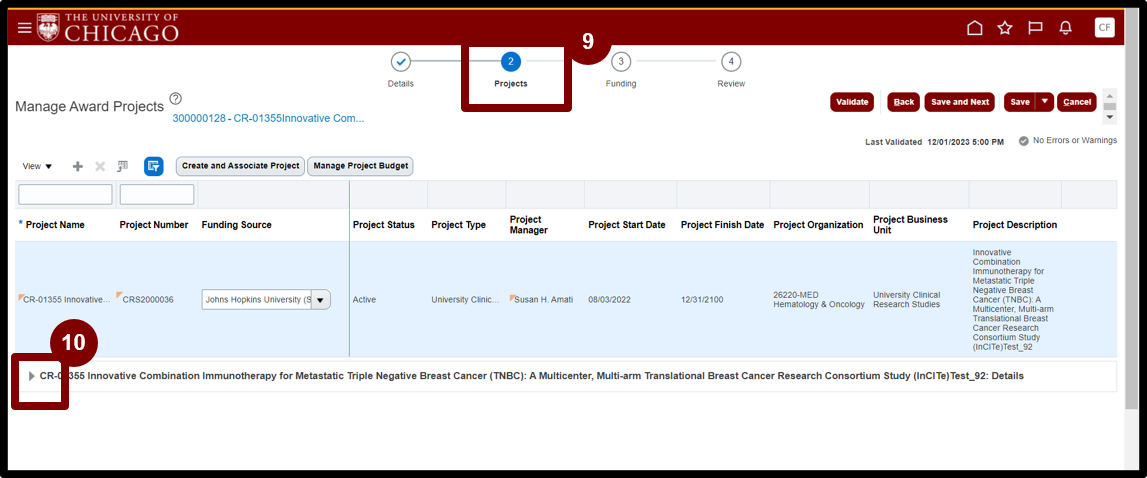This screenshot has width=1147, height=478.
Task: Go to the Home icon
Action: tap(974, 28)
